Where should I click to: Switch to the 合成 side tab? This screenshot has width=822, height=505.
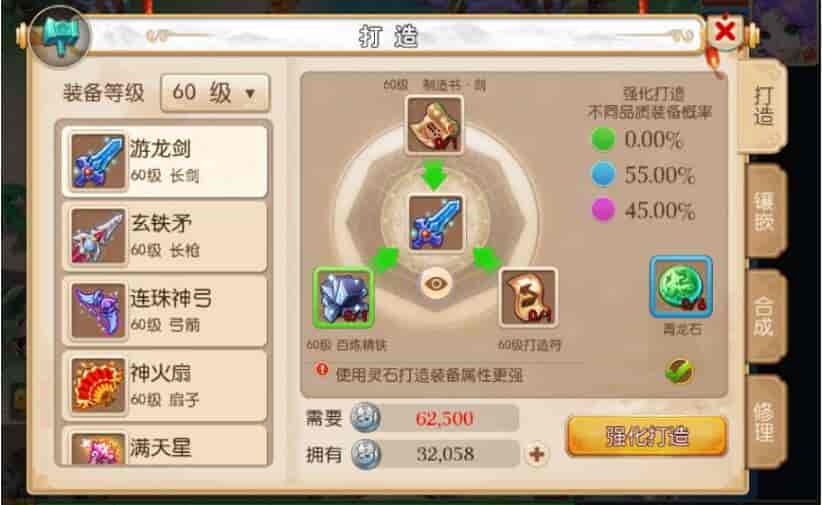(x=765, y=316)
